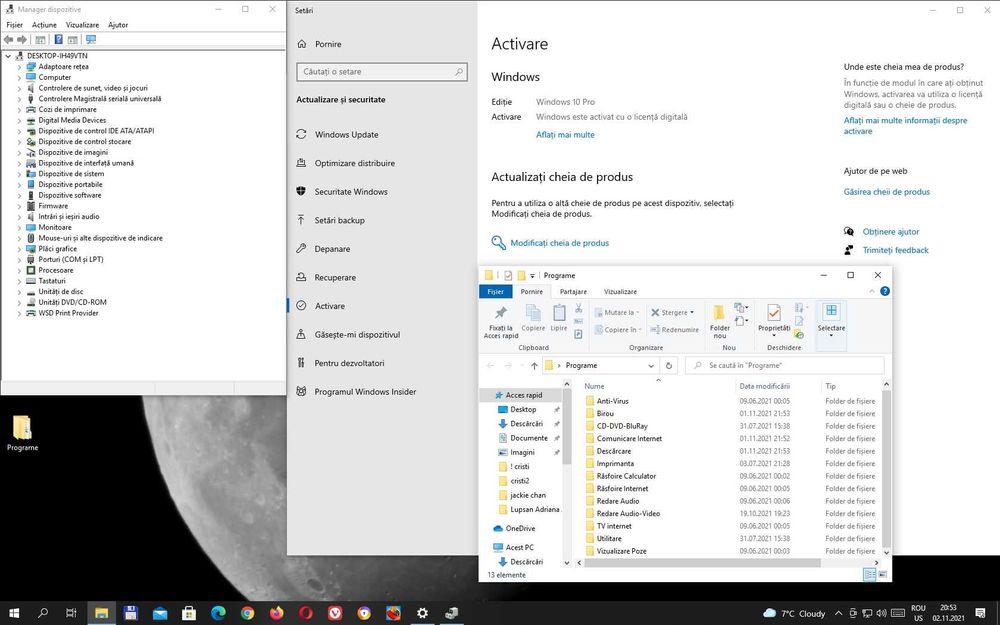Click Trimiteți feedback in Settings
Image resolution: width=1000 pixels, height=625 pixels.
coord(895,251)
